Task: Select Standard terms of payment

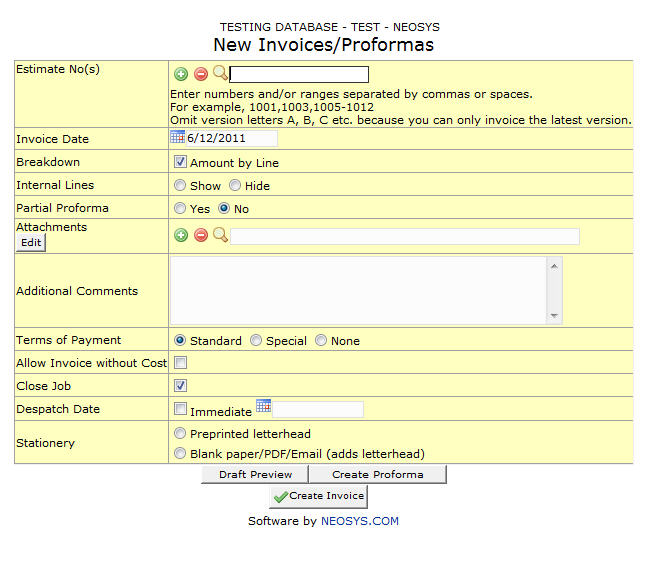Action: [x=180, y=340]
